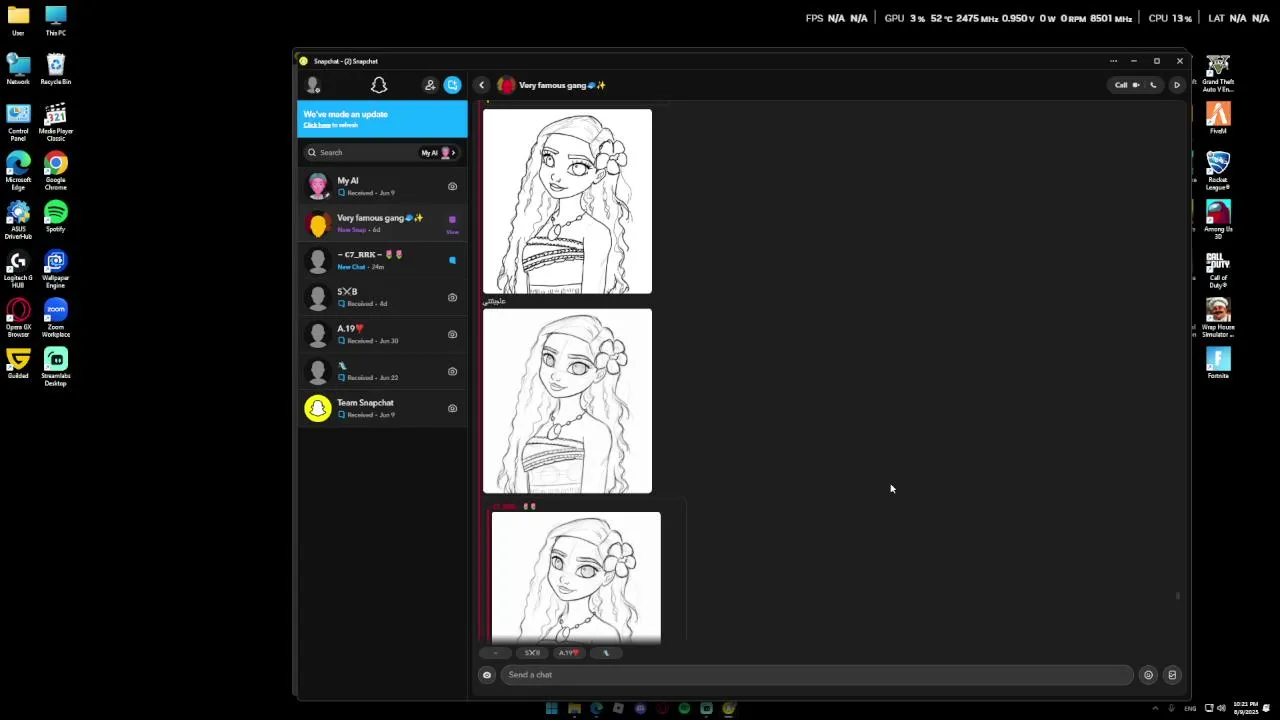
Task: Open camera for My AI row
Action: coord(452,186)
